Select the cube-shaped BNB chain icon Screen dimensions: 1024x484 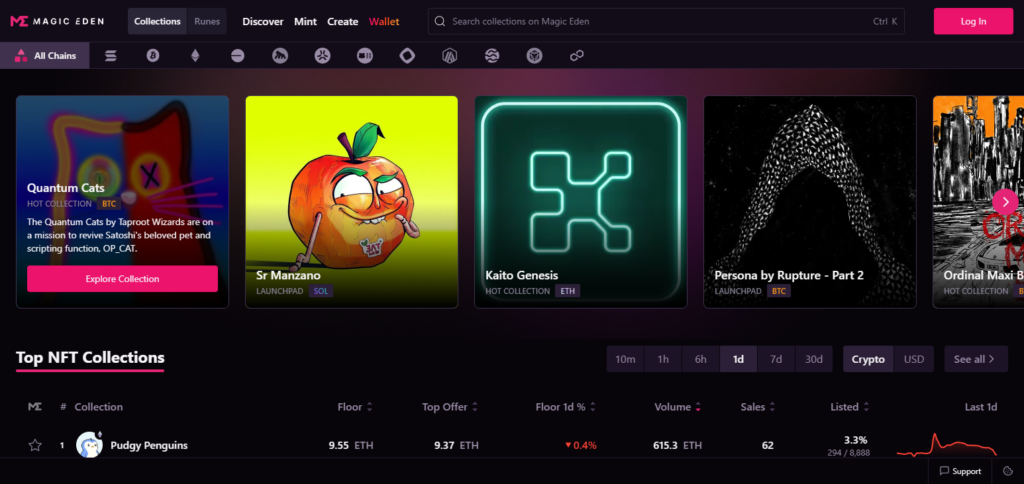534,56
